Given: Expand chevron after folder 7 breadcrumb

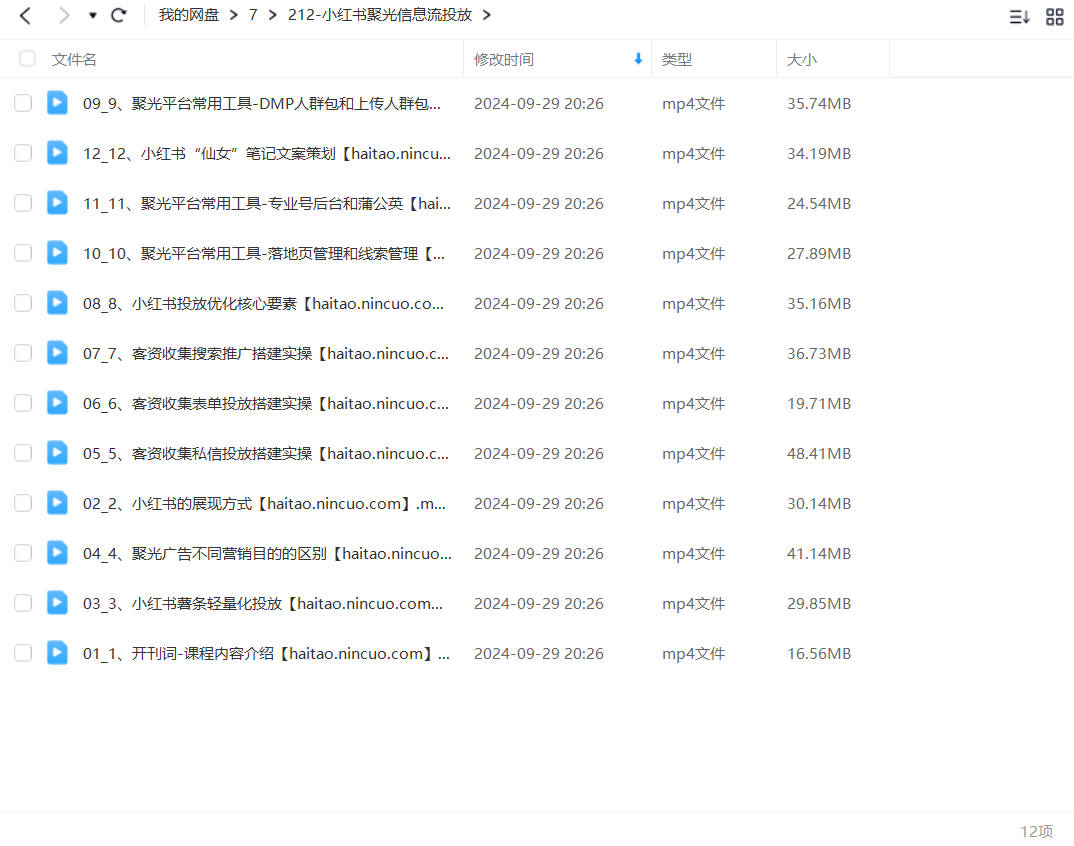Looking at the screenshot, I should click(x=273, y=15).
